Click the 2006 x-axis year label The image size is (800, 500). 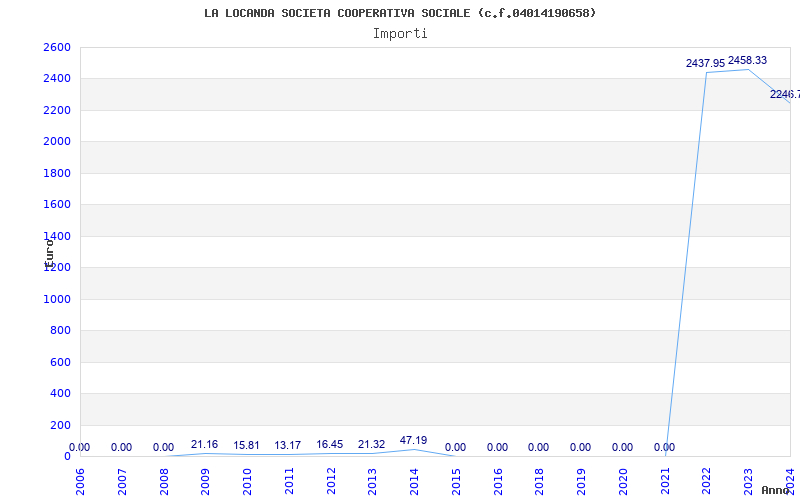(x=81, y=482)
